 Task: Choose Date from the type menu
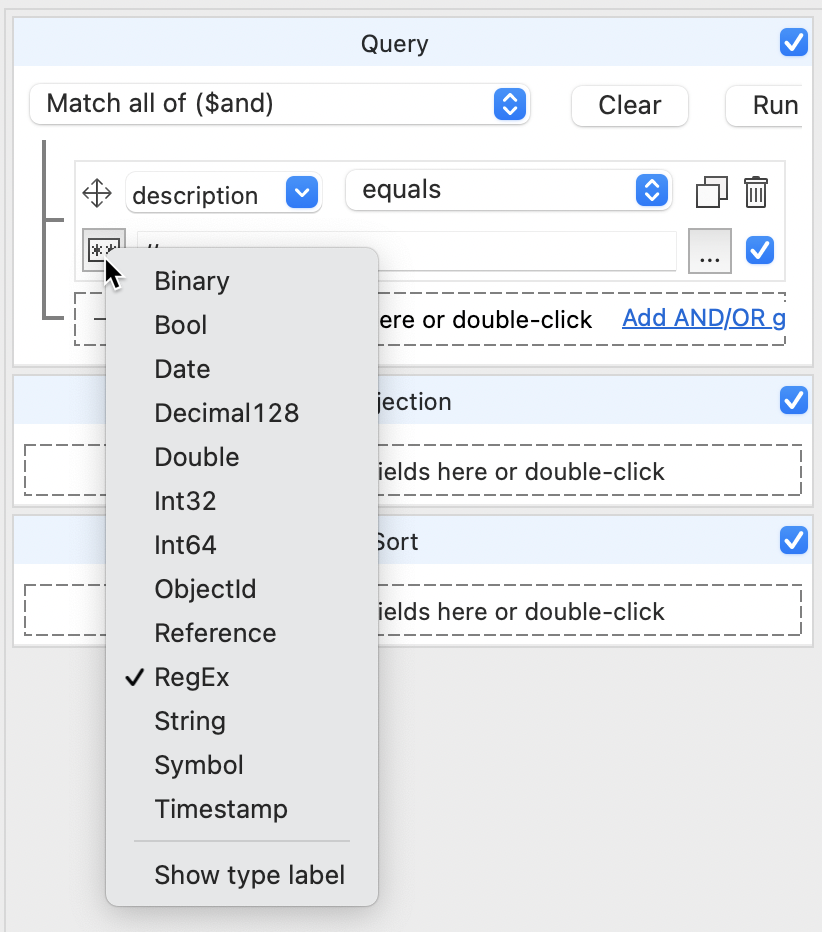point(182,369)
